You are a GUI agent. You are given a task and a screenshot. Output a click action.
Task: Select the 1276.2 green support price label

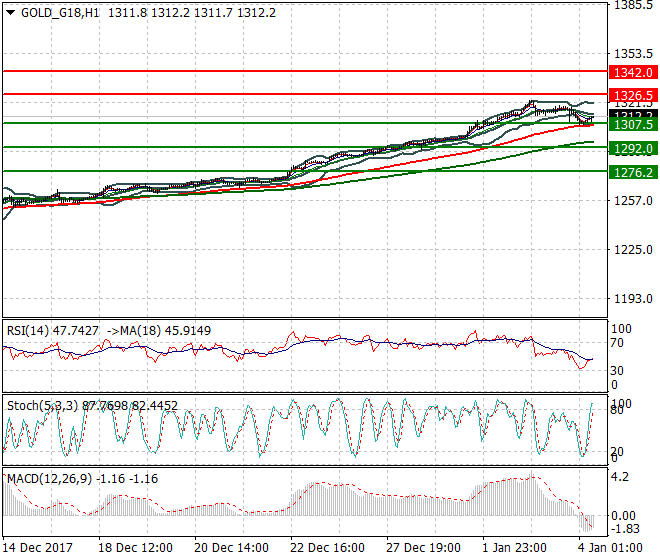tap(633, 172)
